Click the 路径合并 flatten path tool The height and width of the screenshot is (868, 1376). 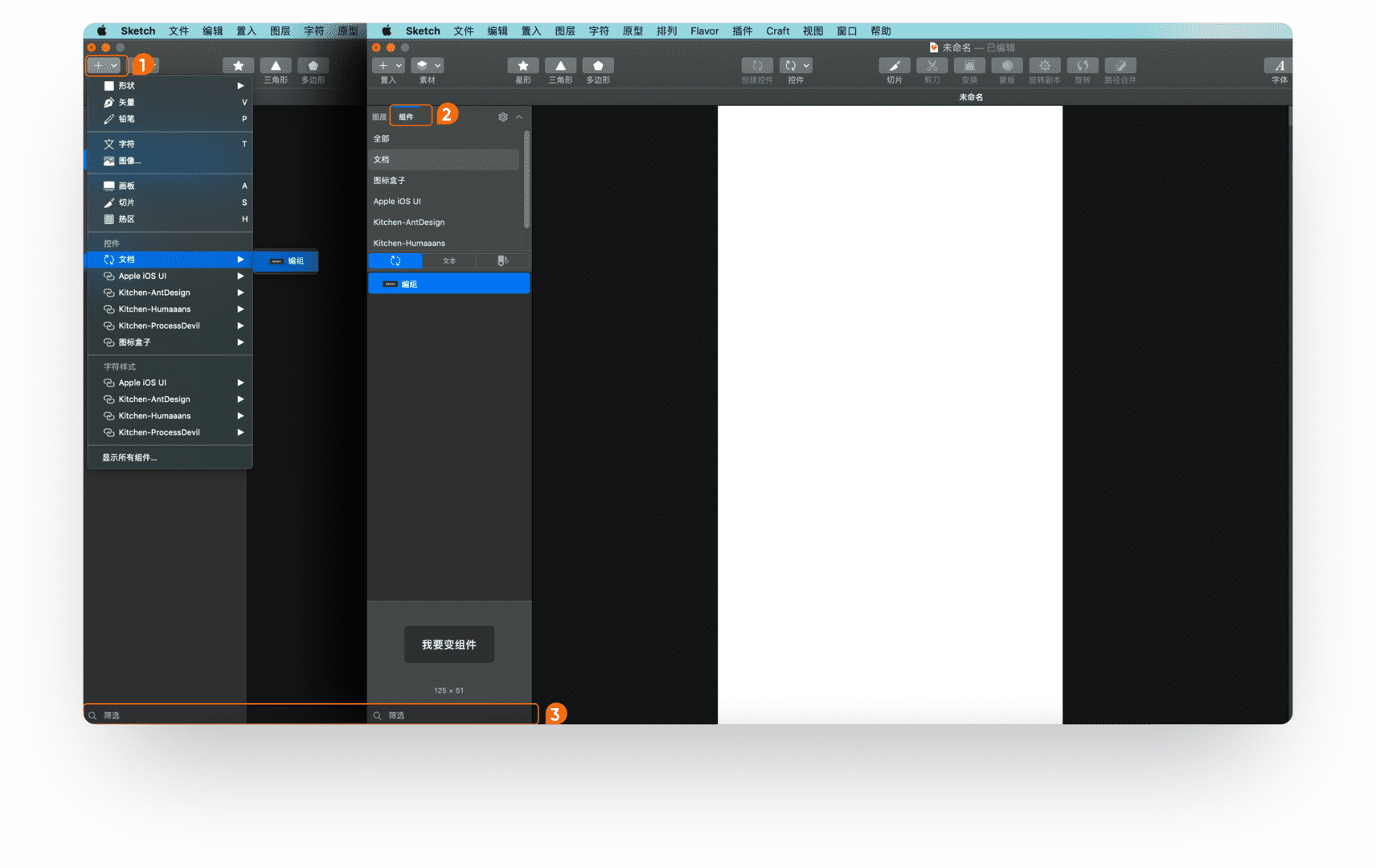click(x=1120, y=66)
